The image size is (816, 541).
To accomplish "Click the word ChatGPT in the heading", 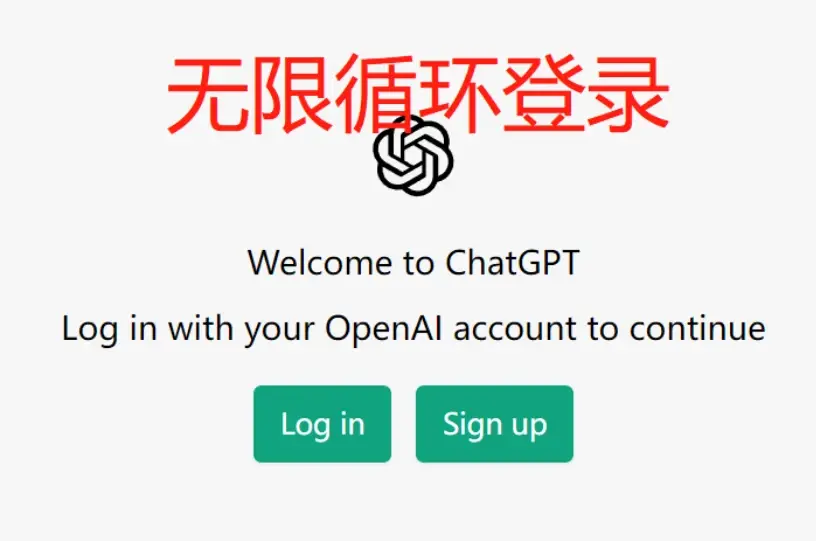I will pos(513,262).
